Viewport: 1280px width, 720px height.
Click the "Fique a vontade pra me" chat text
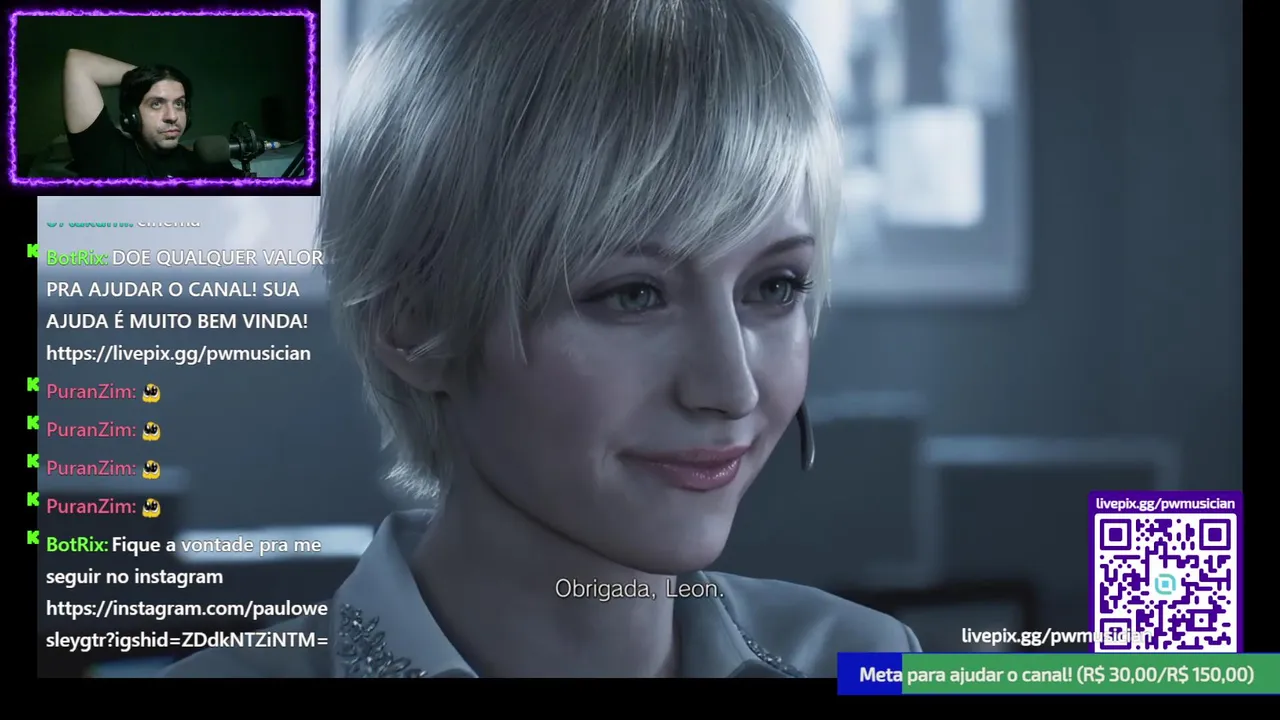(x=216, y=544)
